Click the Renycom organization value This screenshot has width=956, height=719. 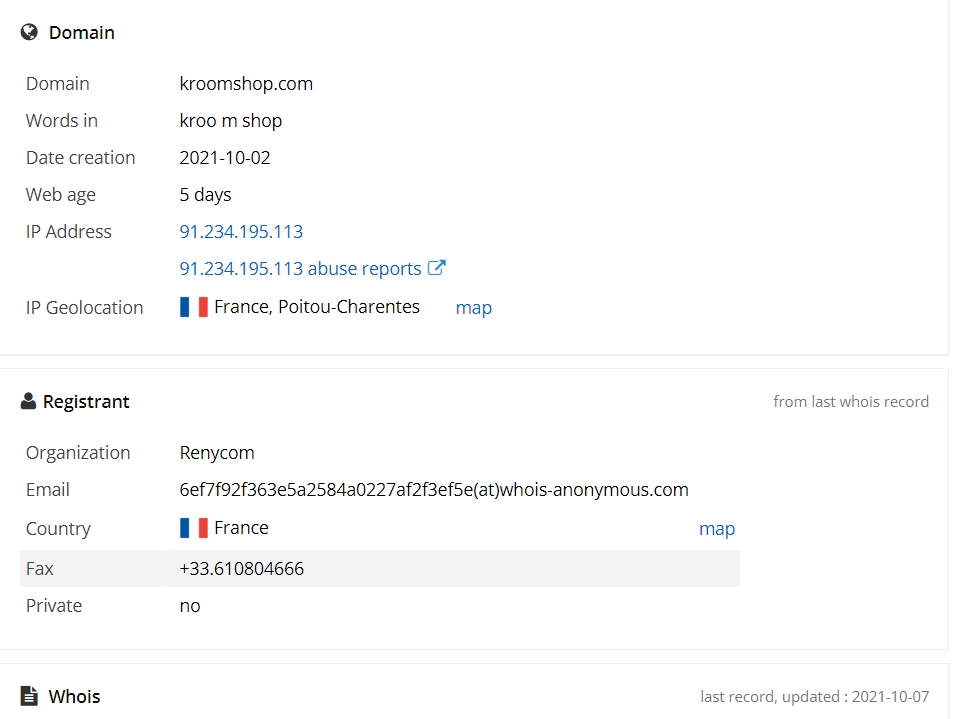click(217, 453)
